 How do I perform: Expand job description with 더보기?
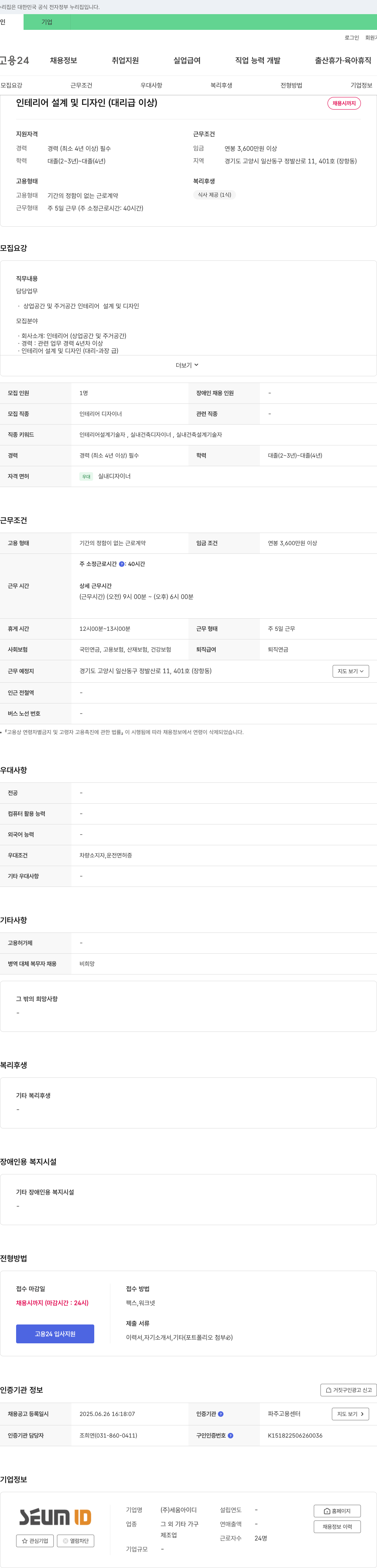click(x=188, y=365)
